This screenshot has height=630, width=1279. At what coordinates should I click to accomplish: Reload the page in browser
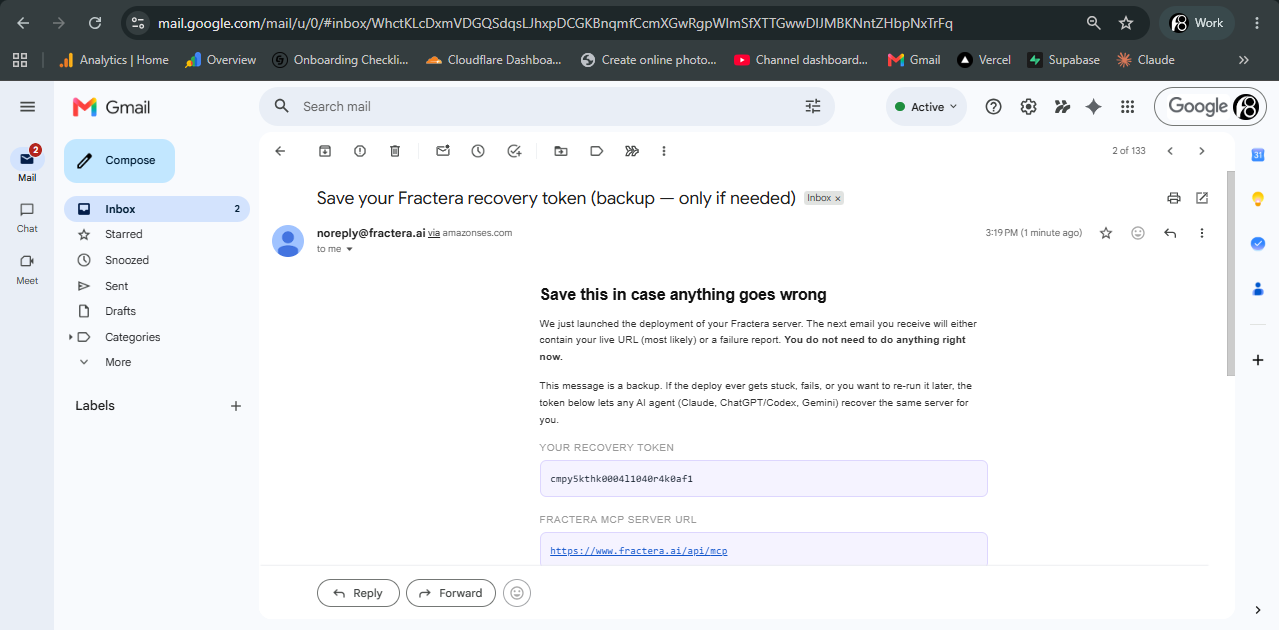point(95,23)
